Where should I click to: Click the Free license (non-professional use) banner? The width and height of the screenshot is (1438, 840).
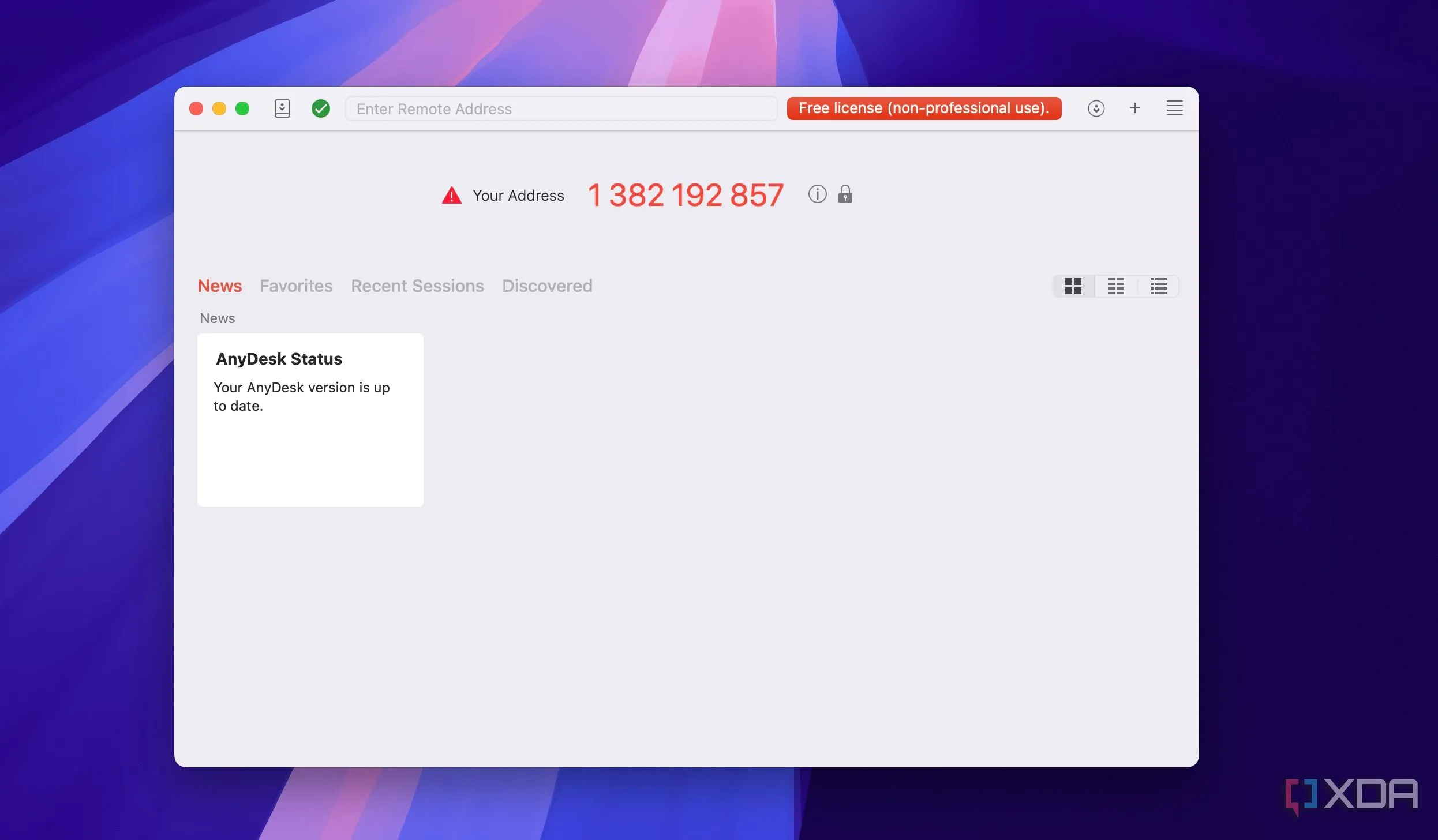point(924,108)
